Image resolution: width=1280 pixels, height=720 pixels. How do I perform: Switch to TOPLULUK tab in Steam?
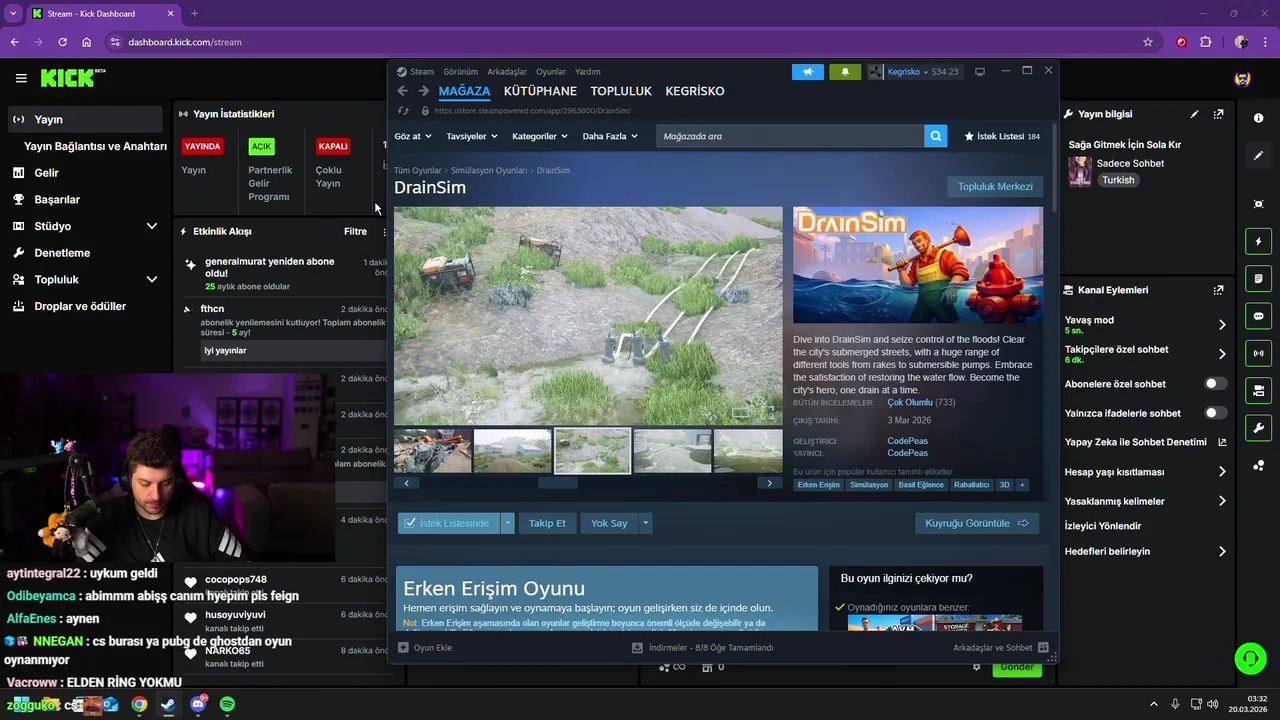pos(621,91)
